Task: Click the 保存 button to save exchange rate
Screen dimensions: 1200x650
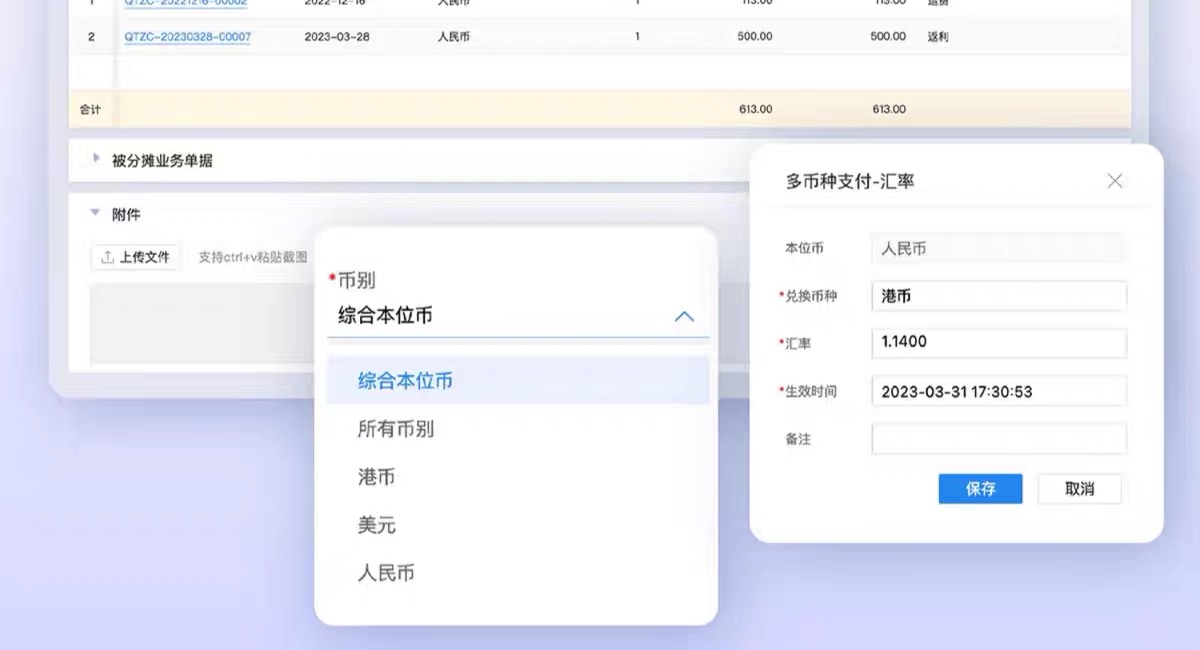Action: coord(980,489)
